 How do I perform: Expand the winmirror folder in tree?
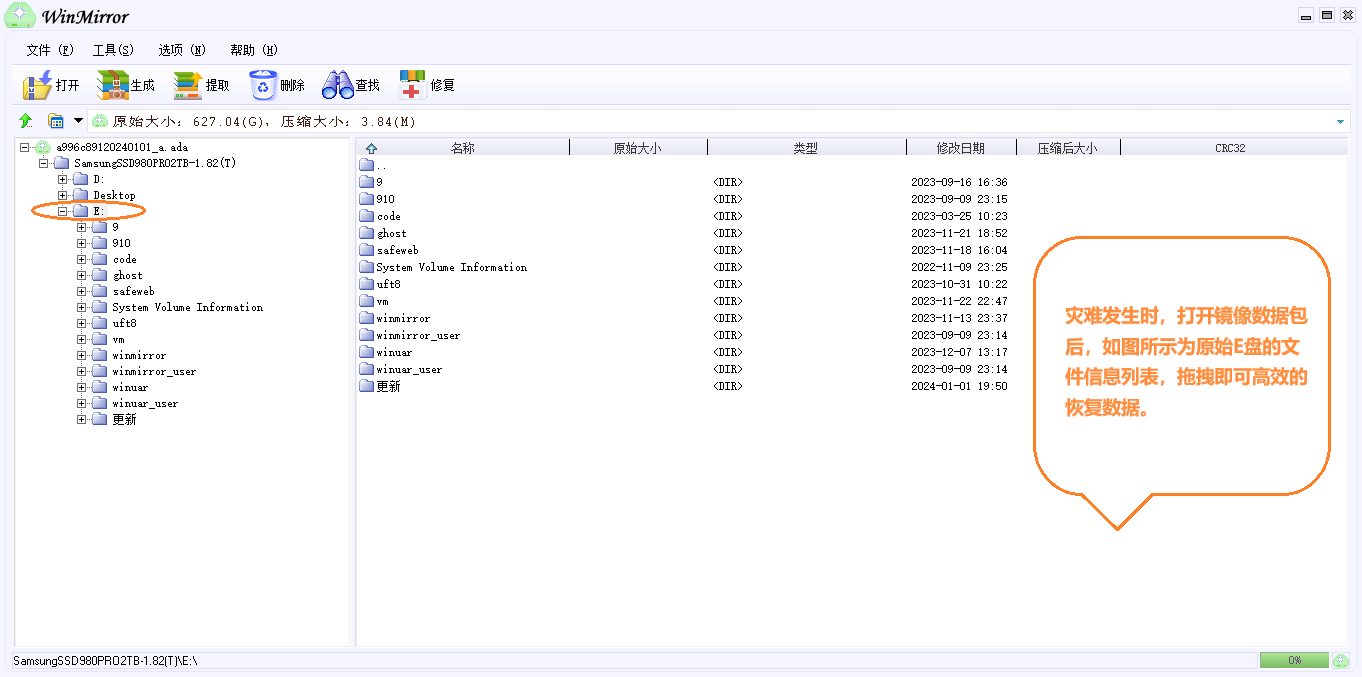(x=82, y=355)
